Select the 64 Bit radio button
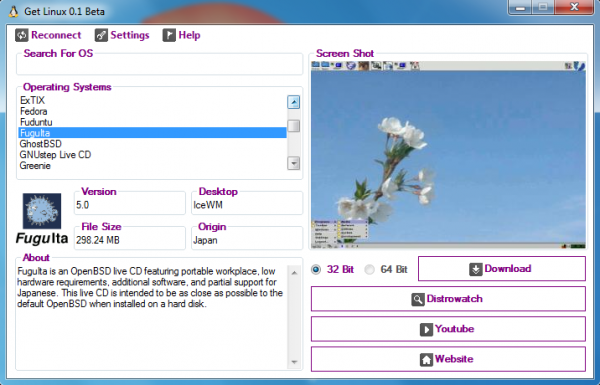The width and height of the screenshot is (600, 385). 369,269
